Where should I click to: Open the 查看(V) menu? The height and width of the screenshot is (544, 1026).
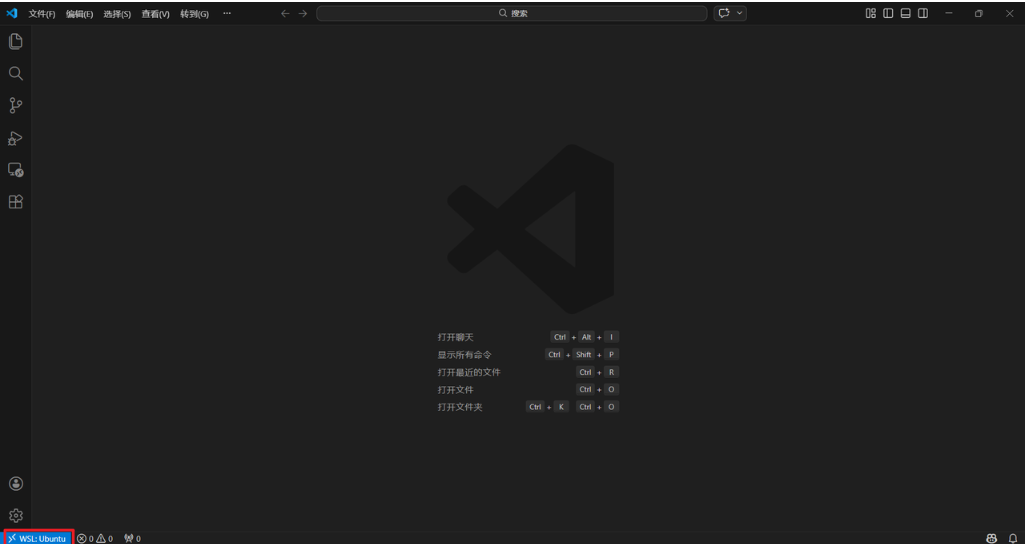point(155,14)
